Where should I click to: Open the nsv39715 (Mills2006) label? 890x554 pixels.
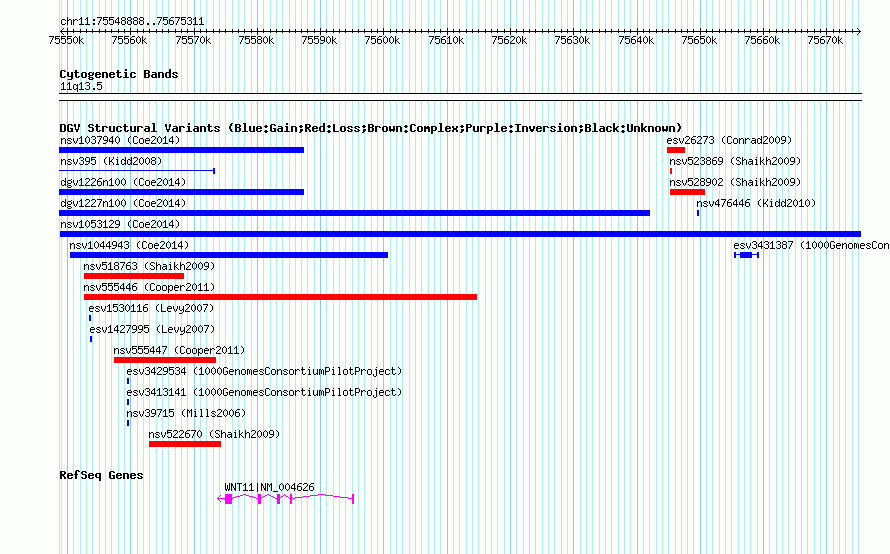186,413
